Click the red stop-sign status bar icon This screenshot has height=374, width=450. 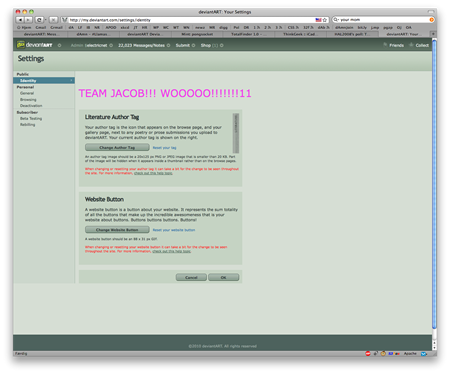368,353
